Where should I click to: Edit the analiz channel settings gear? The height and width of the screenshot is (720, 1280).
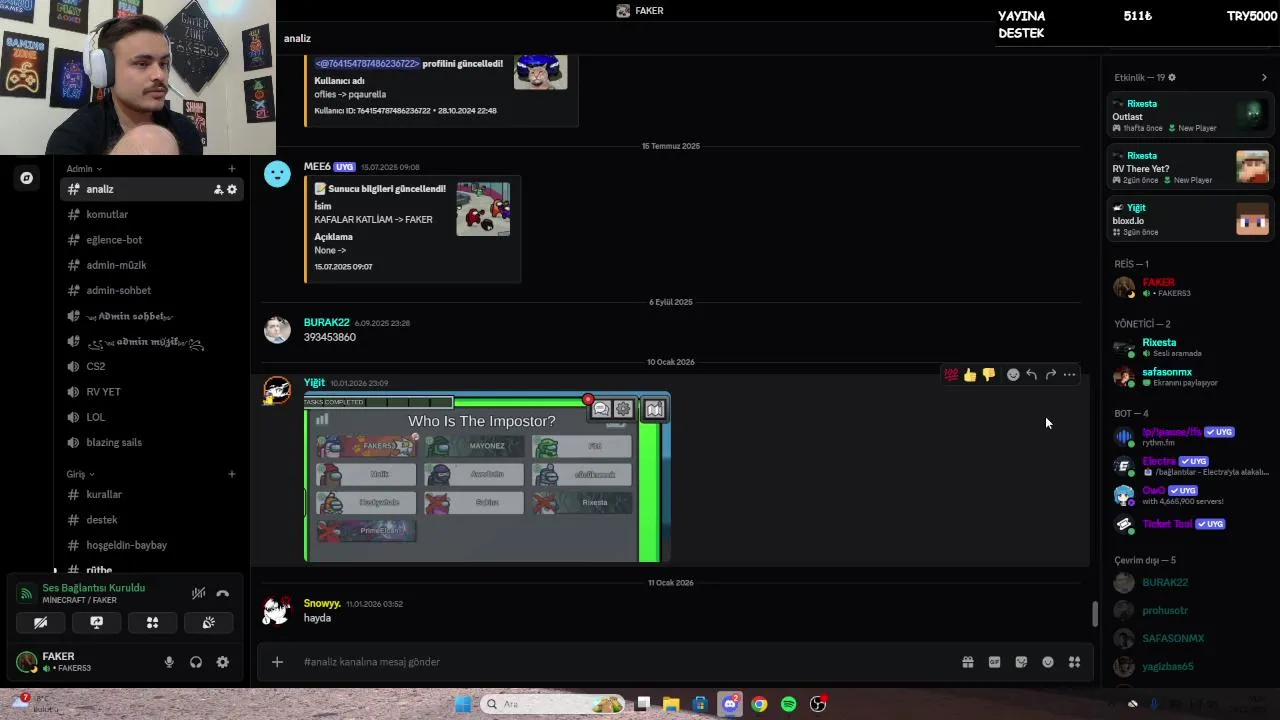pos(232,189)
